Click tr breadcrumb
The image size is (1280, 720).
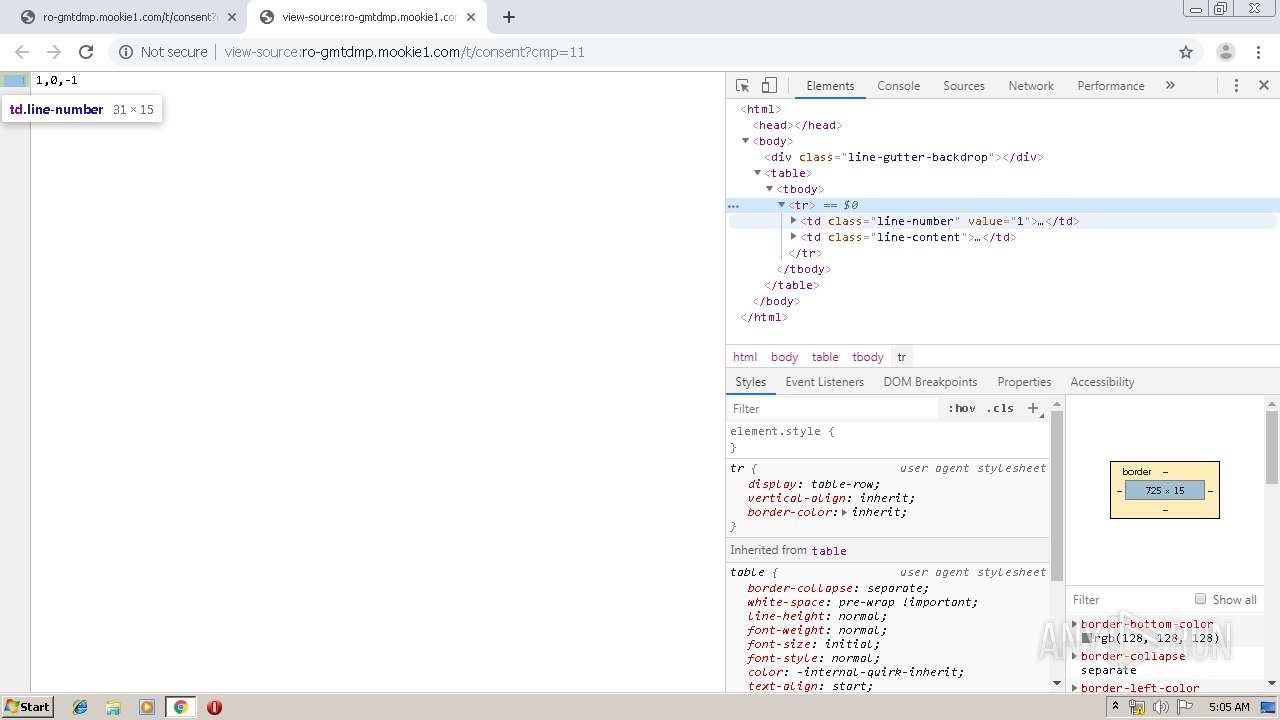click(901, 357)
